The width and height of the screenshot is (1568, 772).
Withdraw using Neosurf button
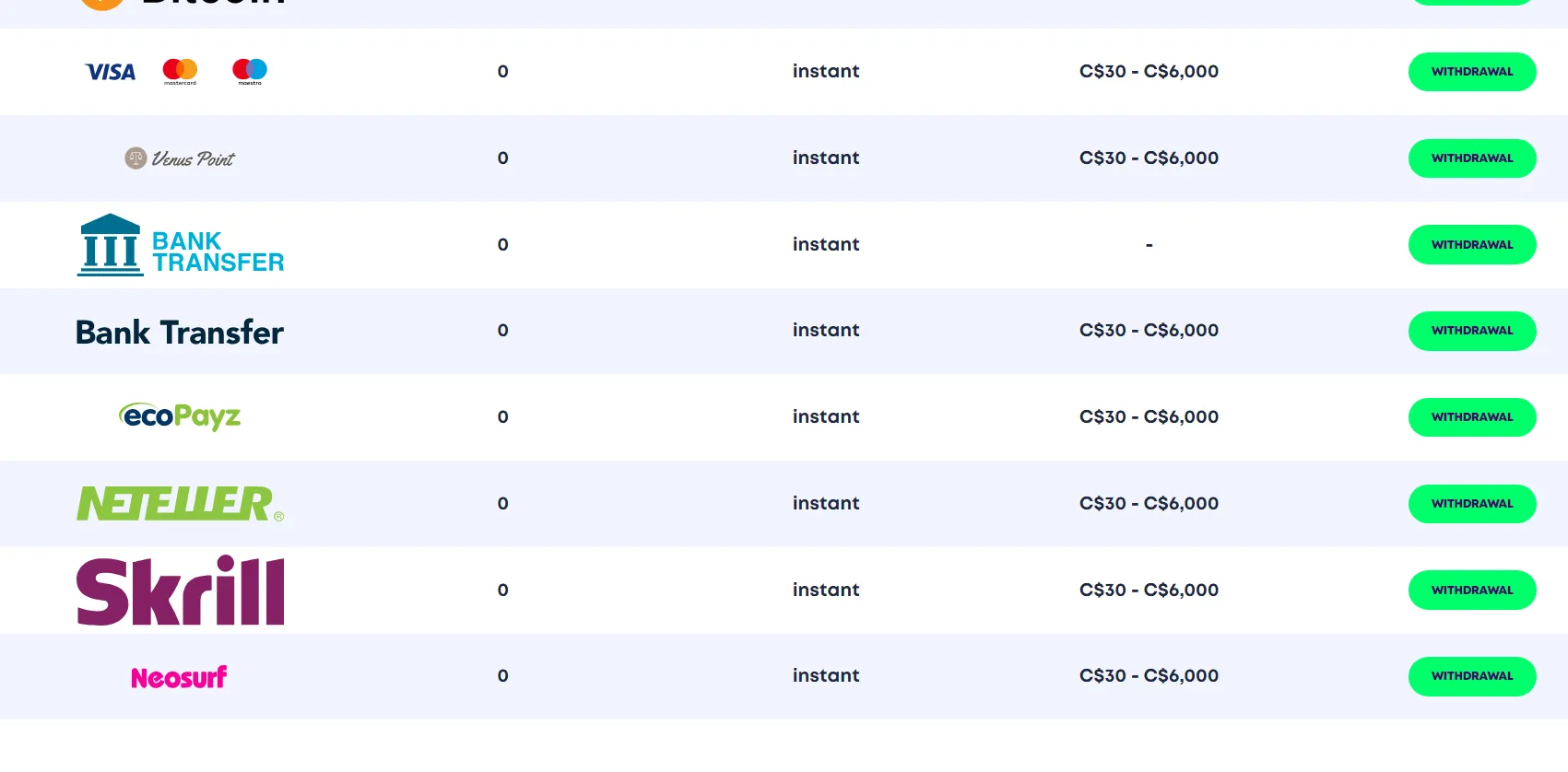coord(1471,676)
